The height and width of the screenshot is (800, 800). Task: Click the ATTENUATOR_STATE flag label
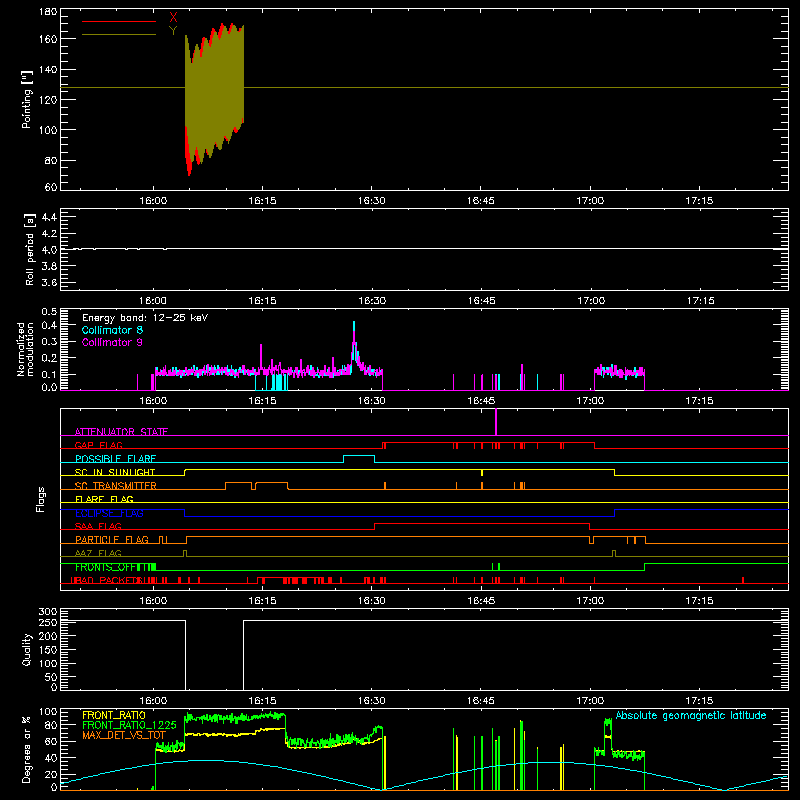point(121,432)
